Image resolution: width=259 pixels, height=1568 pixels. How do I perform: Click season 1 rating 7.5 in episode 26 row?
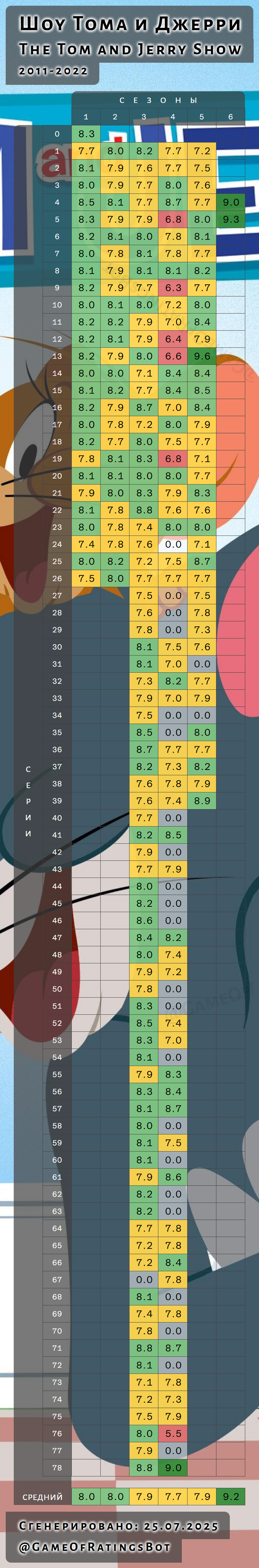pos(87,578)
